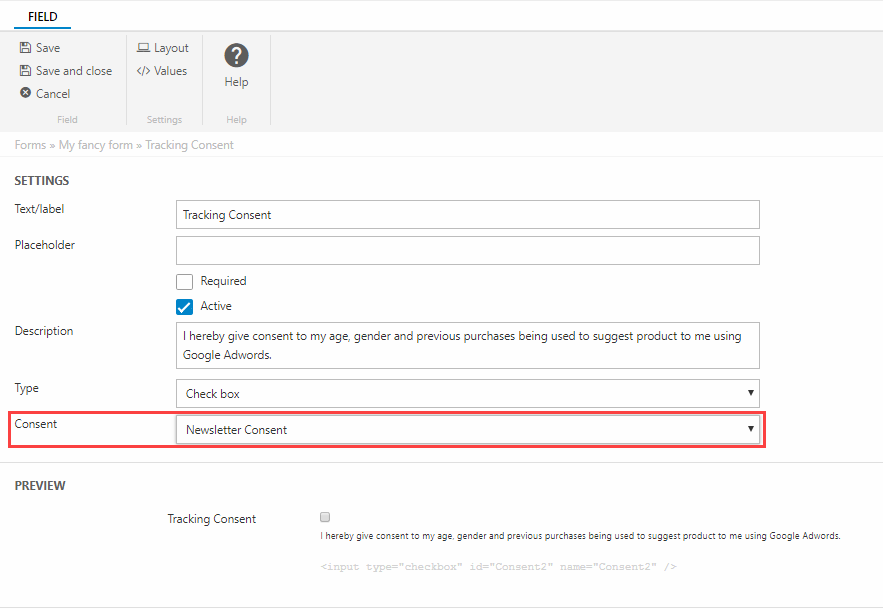Image resolution: width=883 pixels, height=609 pixels.
Task: Go to Forms in the breadcrumb
Action: click(30, 145)
